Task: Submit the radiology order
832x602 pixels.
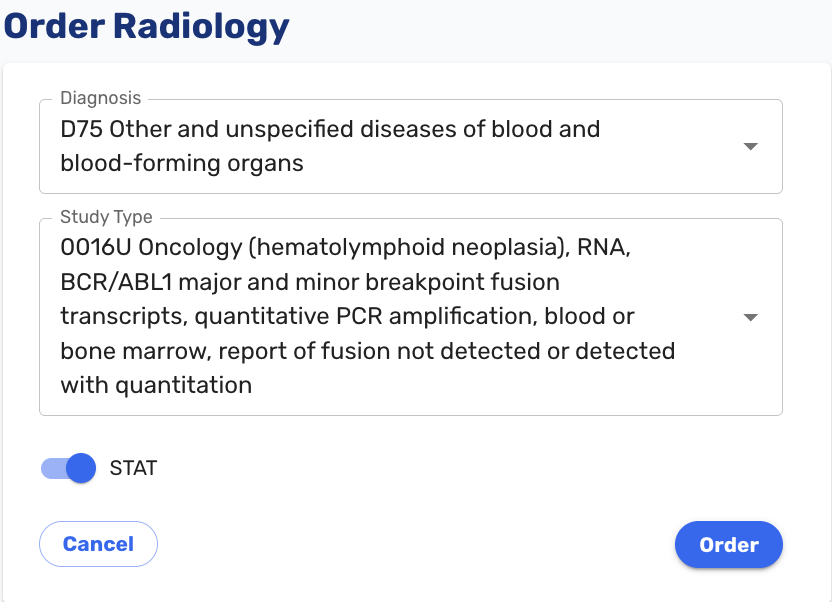Action: 728,544
